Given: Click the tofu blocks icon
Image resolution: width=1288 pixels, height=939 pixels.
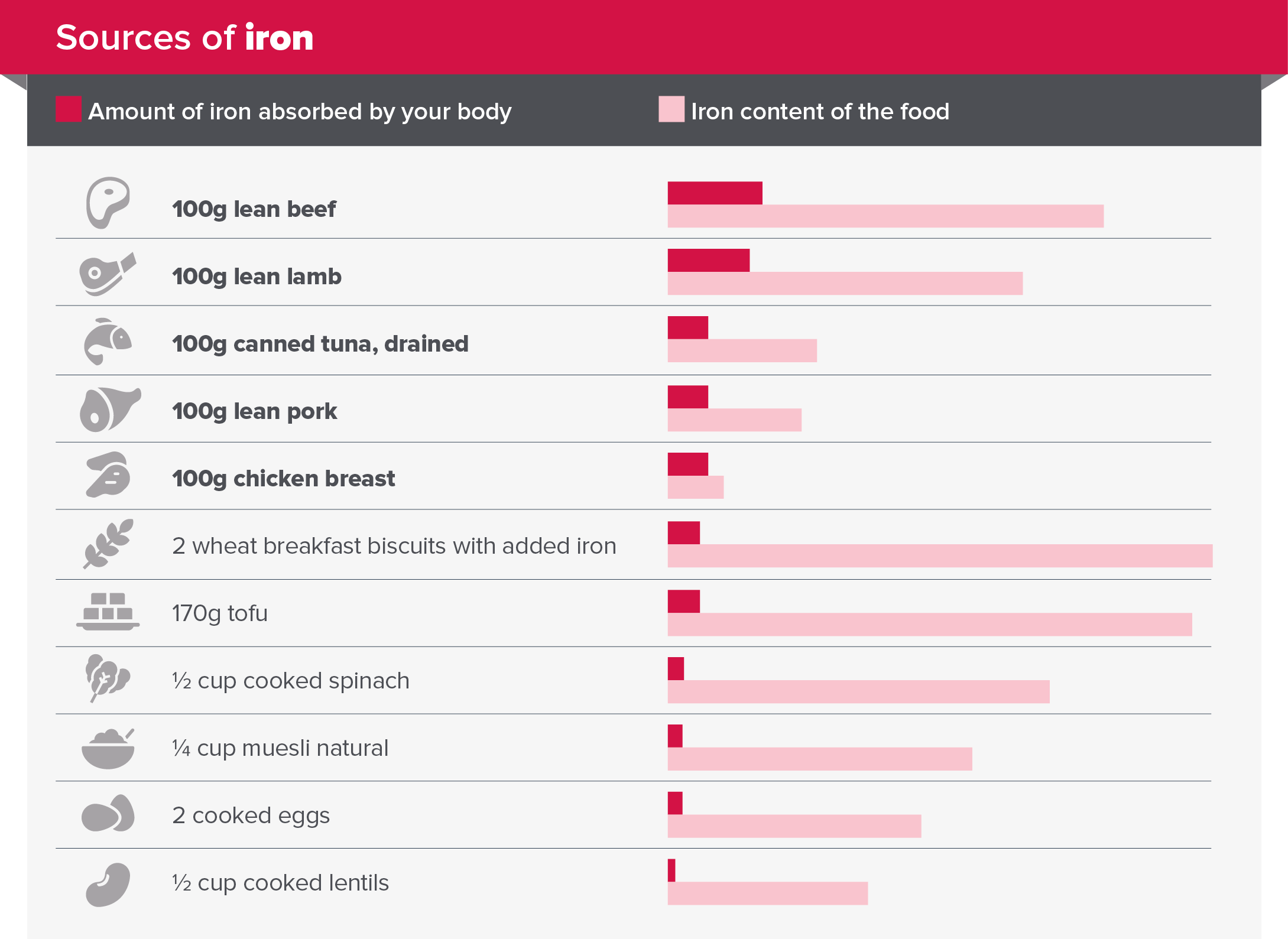Looking at the screenshot, I should [108, 612].
